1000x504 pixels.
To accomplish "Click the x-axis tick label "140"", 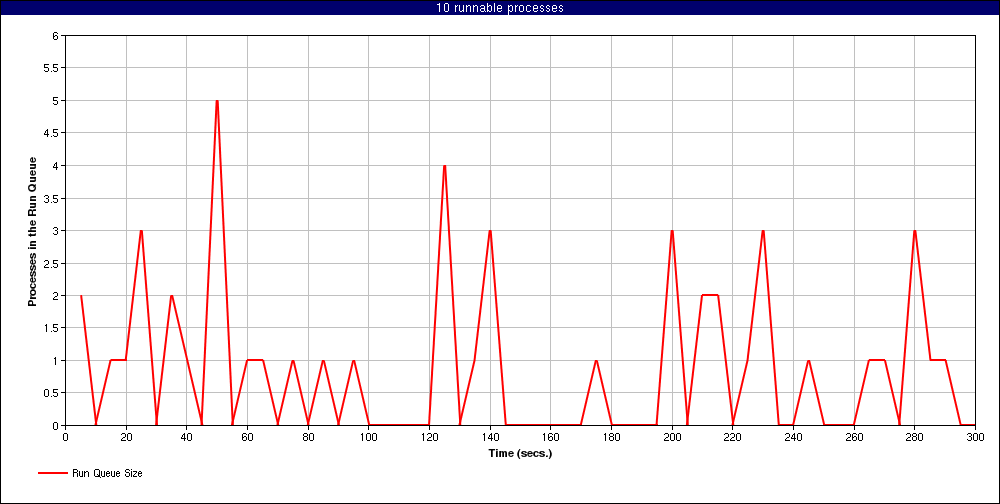I will 490,438.
